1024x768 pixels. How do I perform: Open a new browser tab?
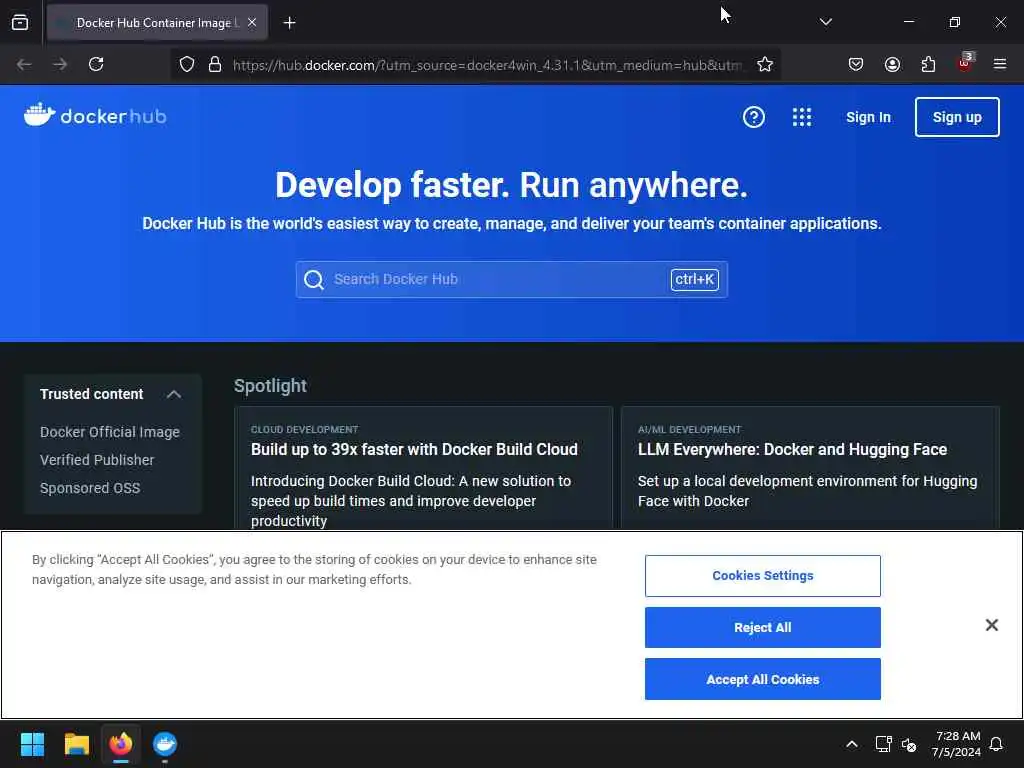click(289, 23)
